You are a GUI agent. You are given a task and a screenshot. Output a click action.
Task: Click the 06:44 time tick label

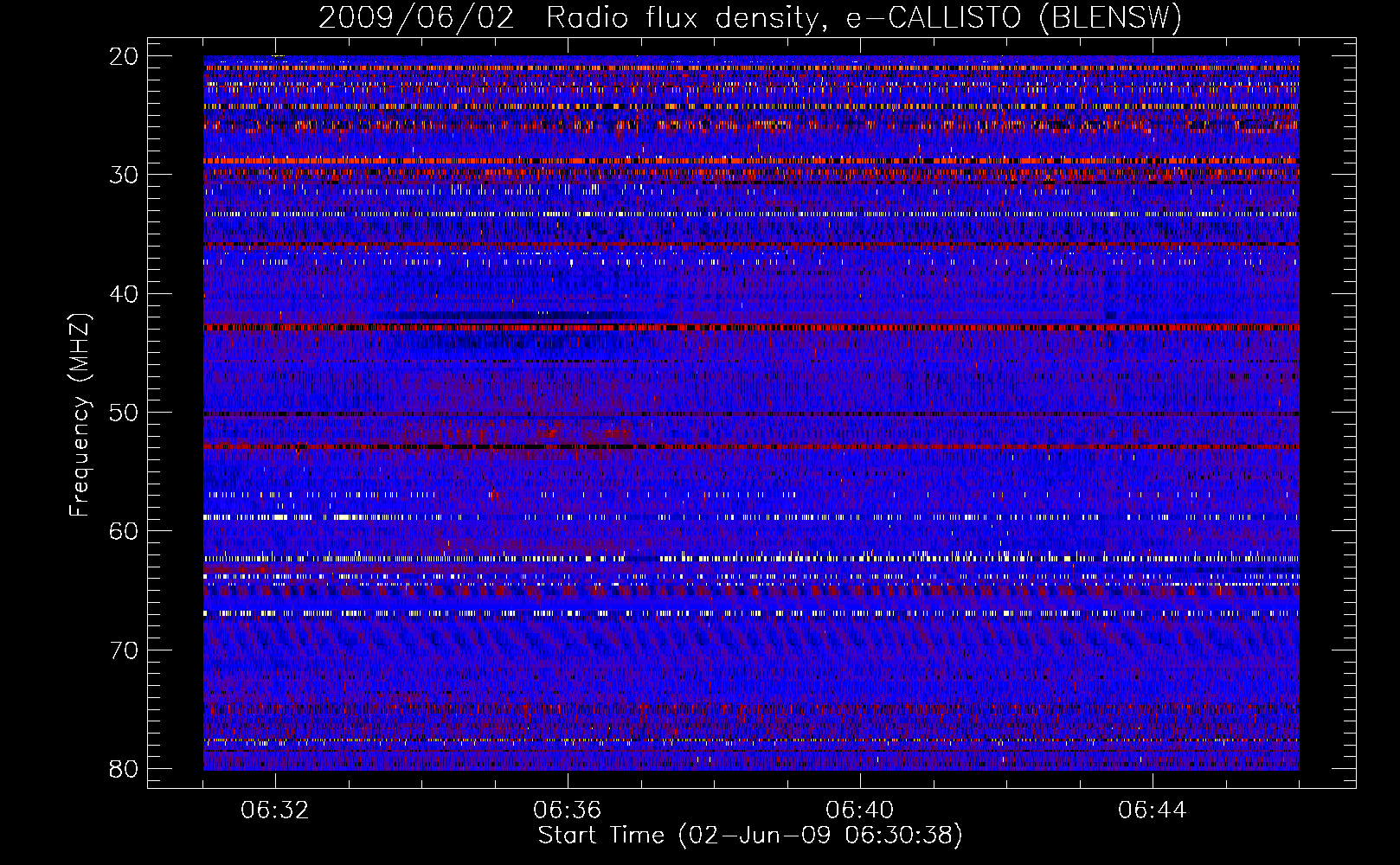(1153, 811)
